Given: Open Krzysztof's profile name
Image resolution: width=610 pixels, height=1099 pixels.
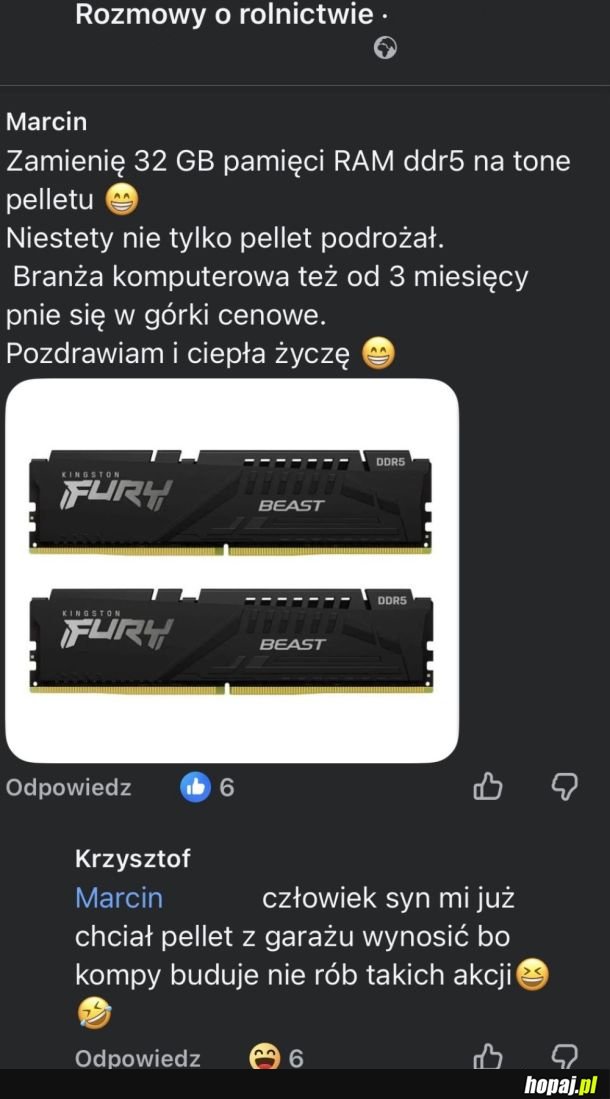Looking at the screenshot, I should 133,859.
